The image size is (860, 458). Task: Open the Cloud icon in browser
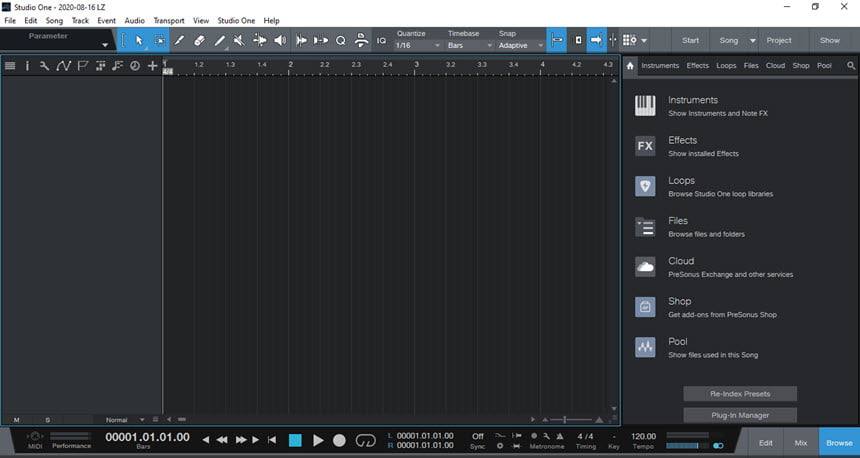[645, 267]
